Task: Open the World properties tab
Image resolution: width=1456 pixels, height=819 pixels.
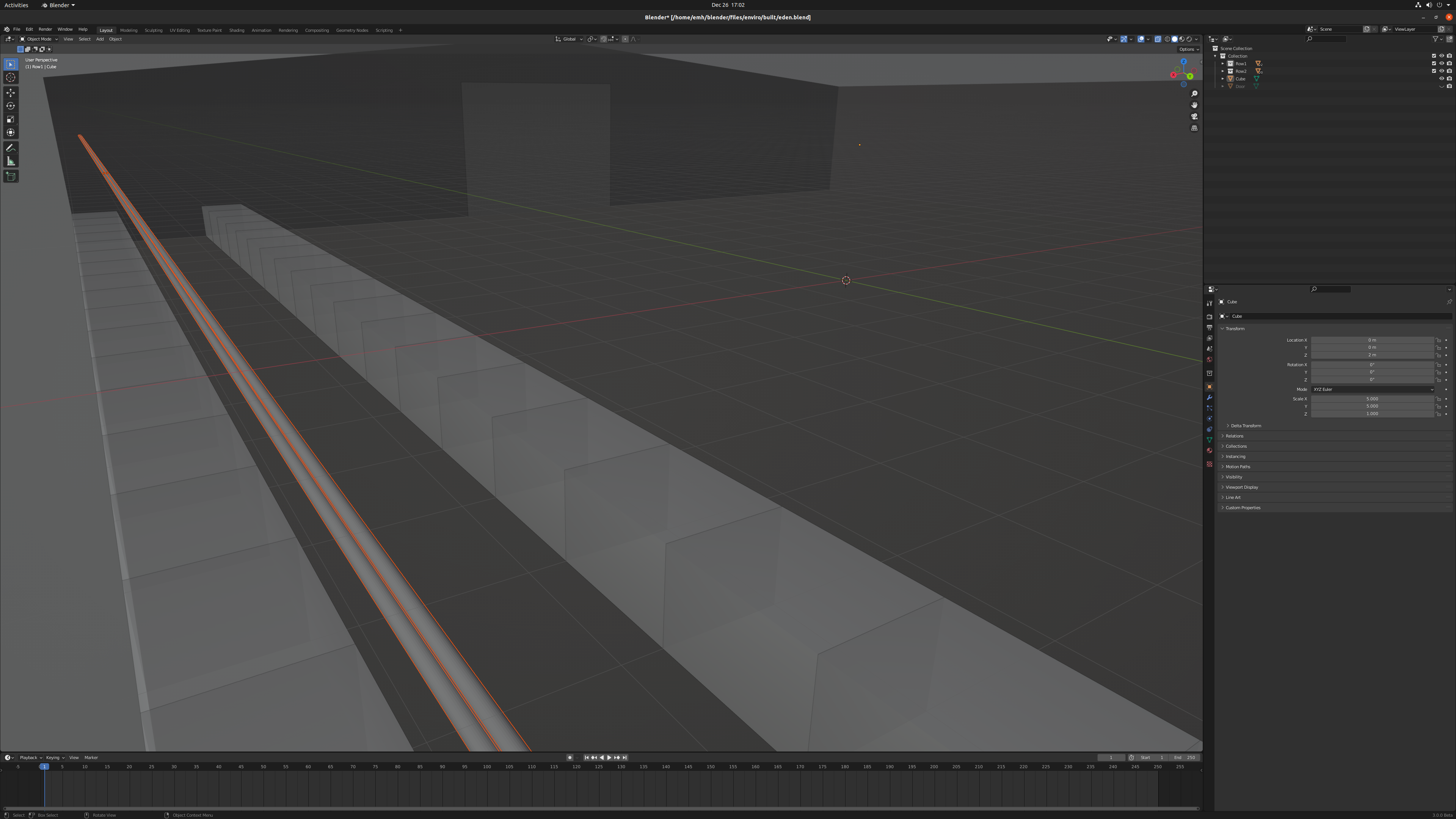Action: pyautogui.click(x=1210, y=359)
